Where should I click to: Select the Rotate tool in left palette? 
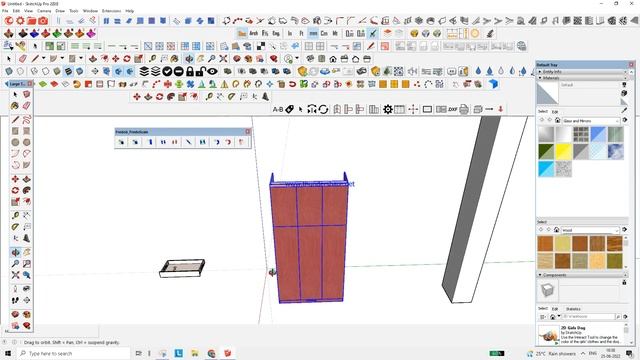tap(15, 191)
